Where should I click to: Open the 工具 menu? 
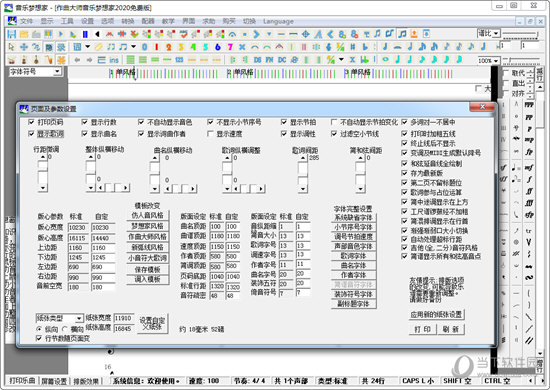[x=67, y=21]
